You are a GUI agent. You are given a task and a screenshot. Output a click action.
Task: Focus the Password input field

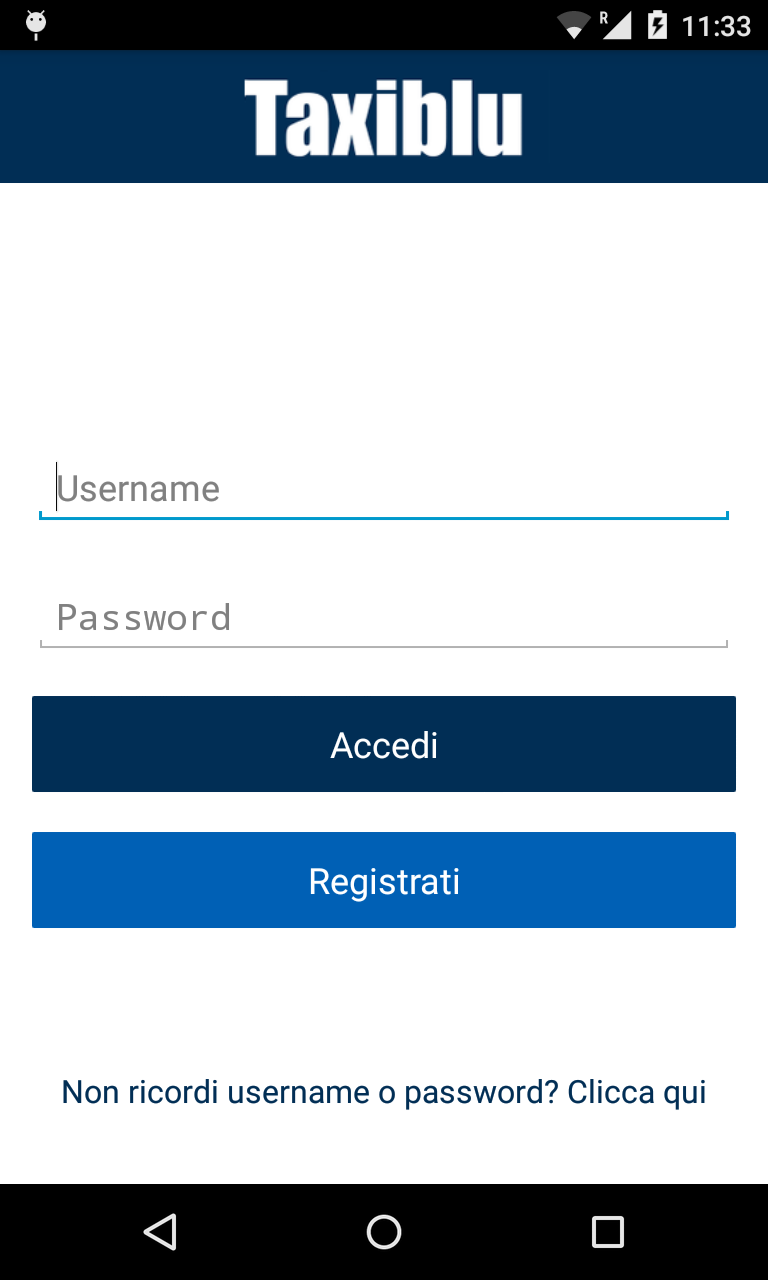tap(384, 617)
